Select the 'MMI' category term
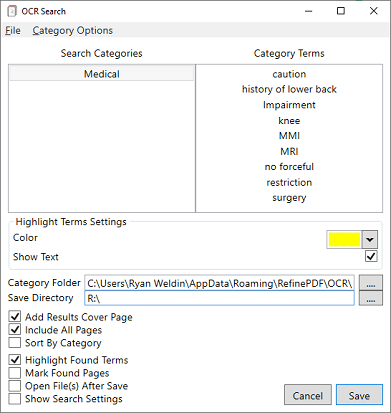391x413 pixels. pos(289,136)
